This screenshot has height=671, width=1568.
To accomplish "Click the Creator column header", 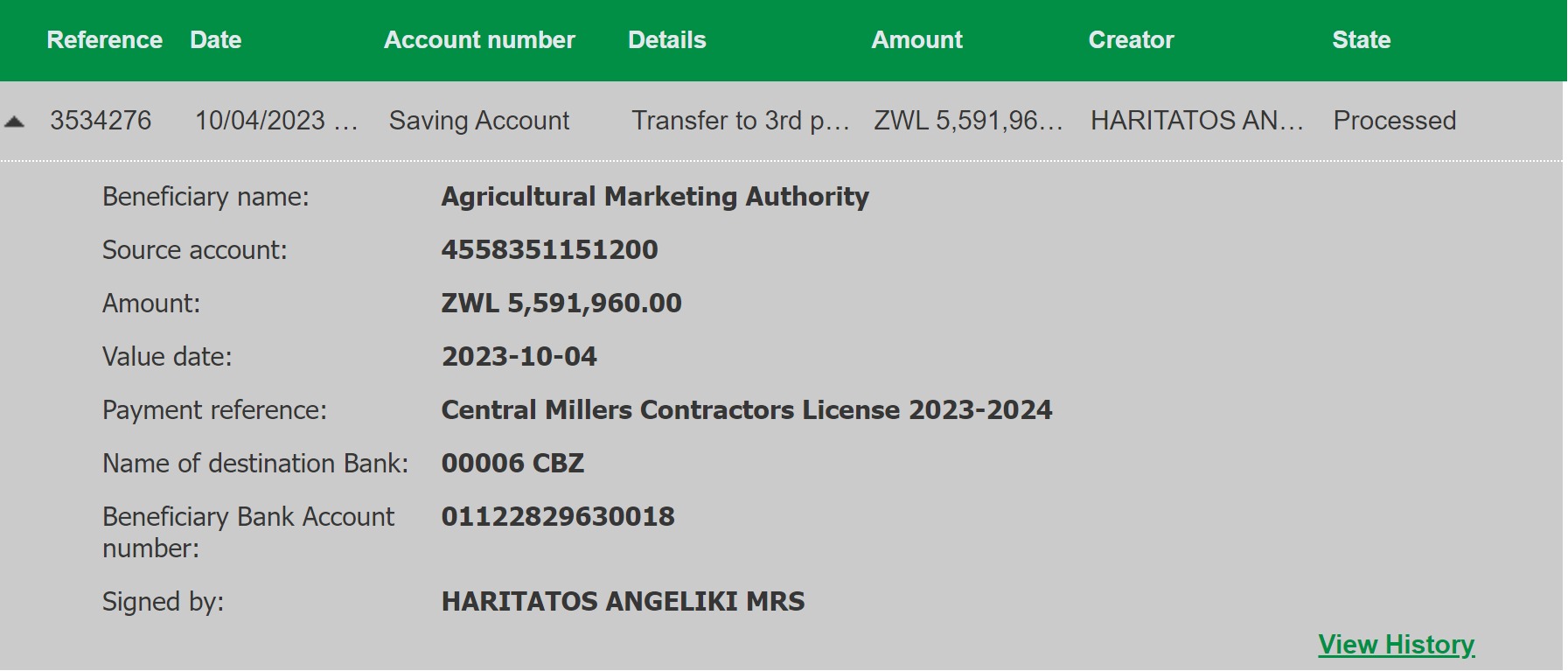I will [x=1131, y=40].
